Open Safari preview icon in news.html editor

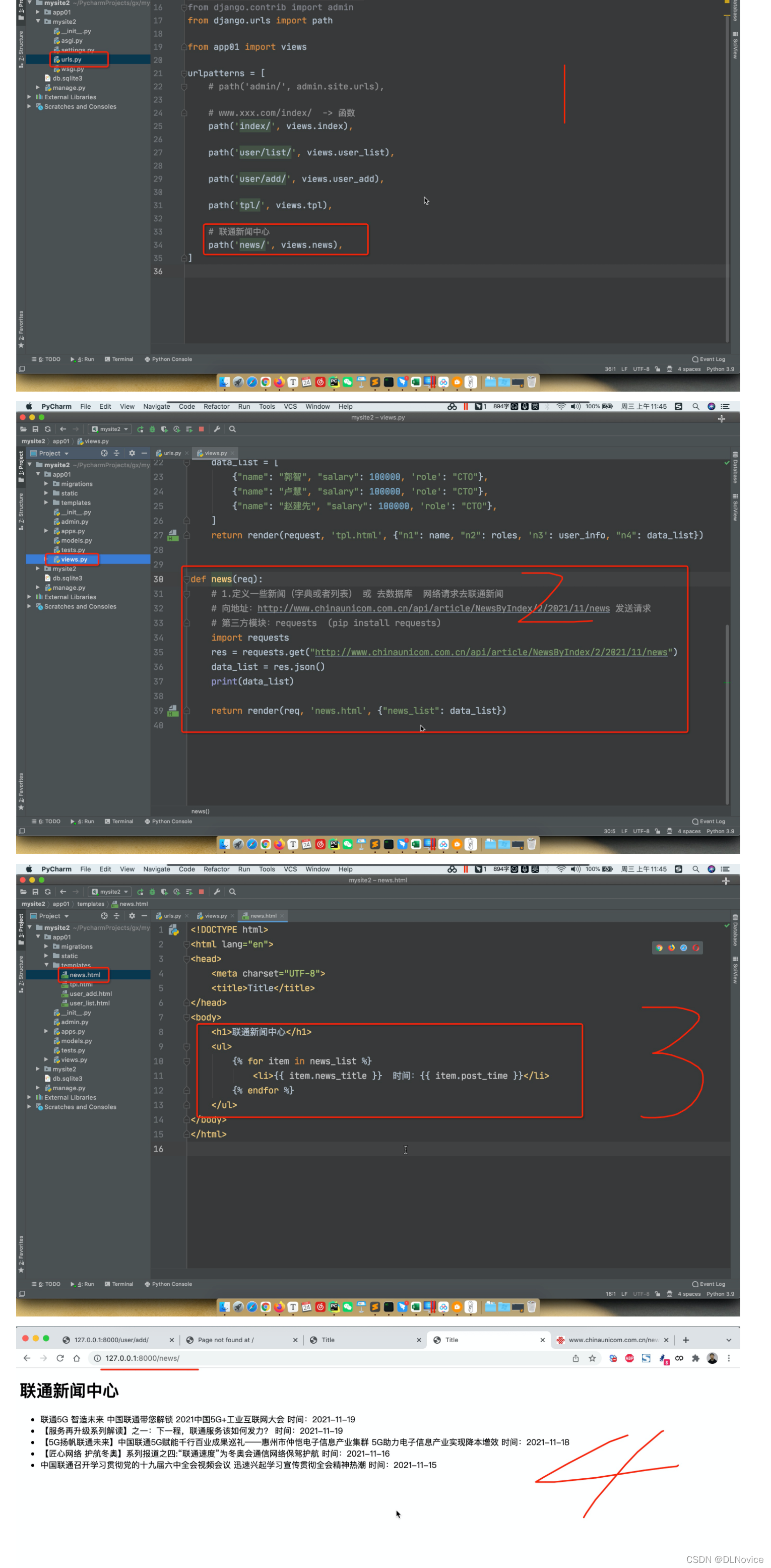pos(684,948)
